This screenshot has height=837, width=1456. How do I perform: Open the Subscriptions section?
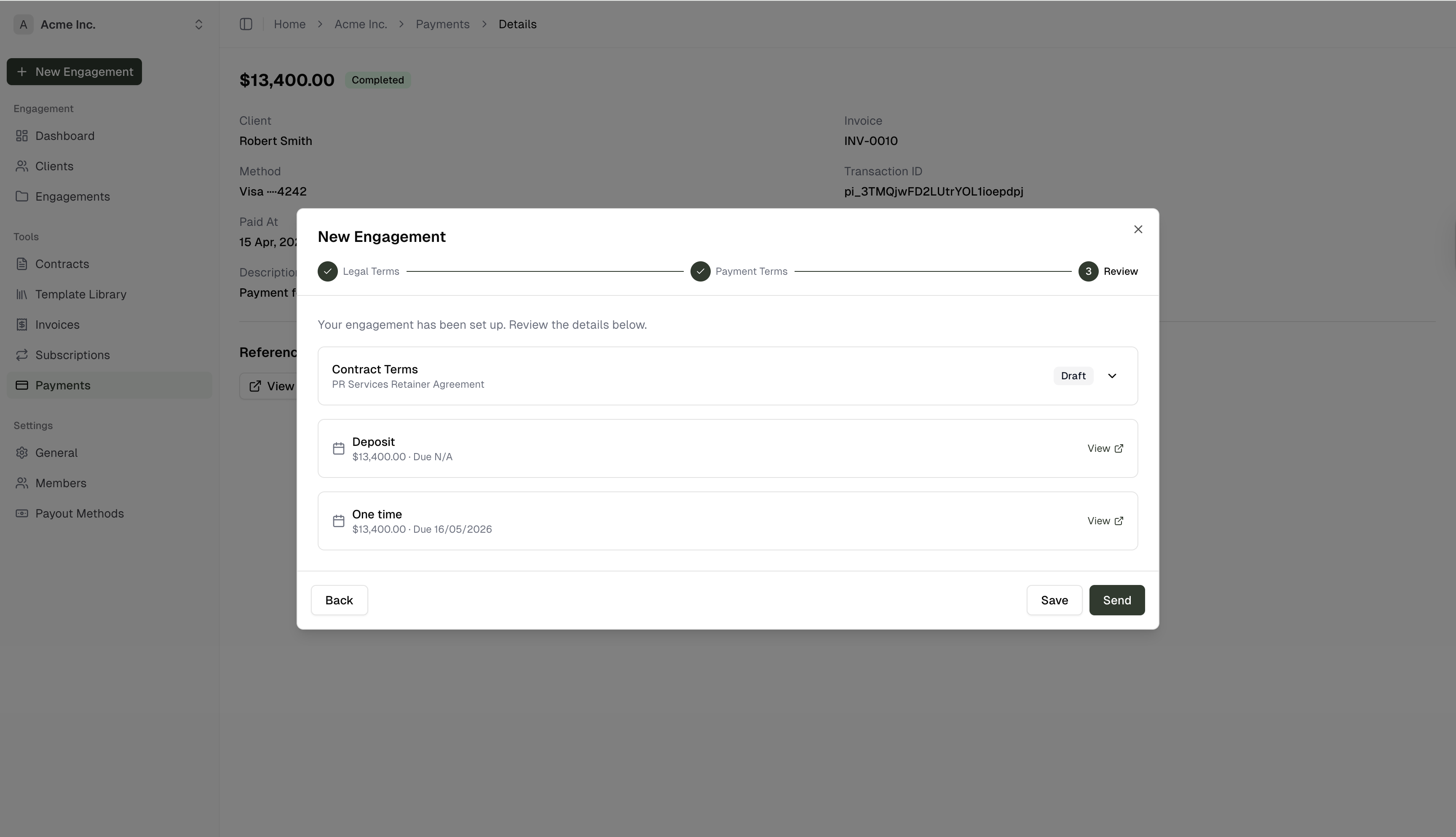[x=73, y=355]
